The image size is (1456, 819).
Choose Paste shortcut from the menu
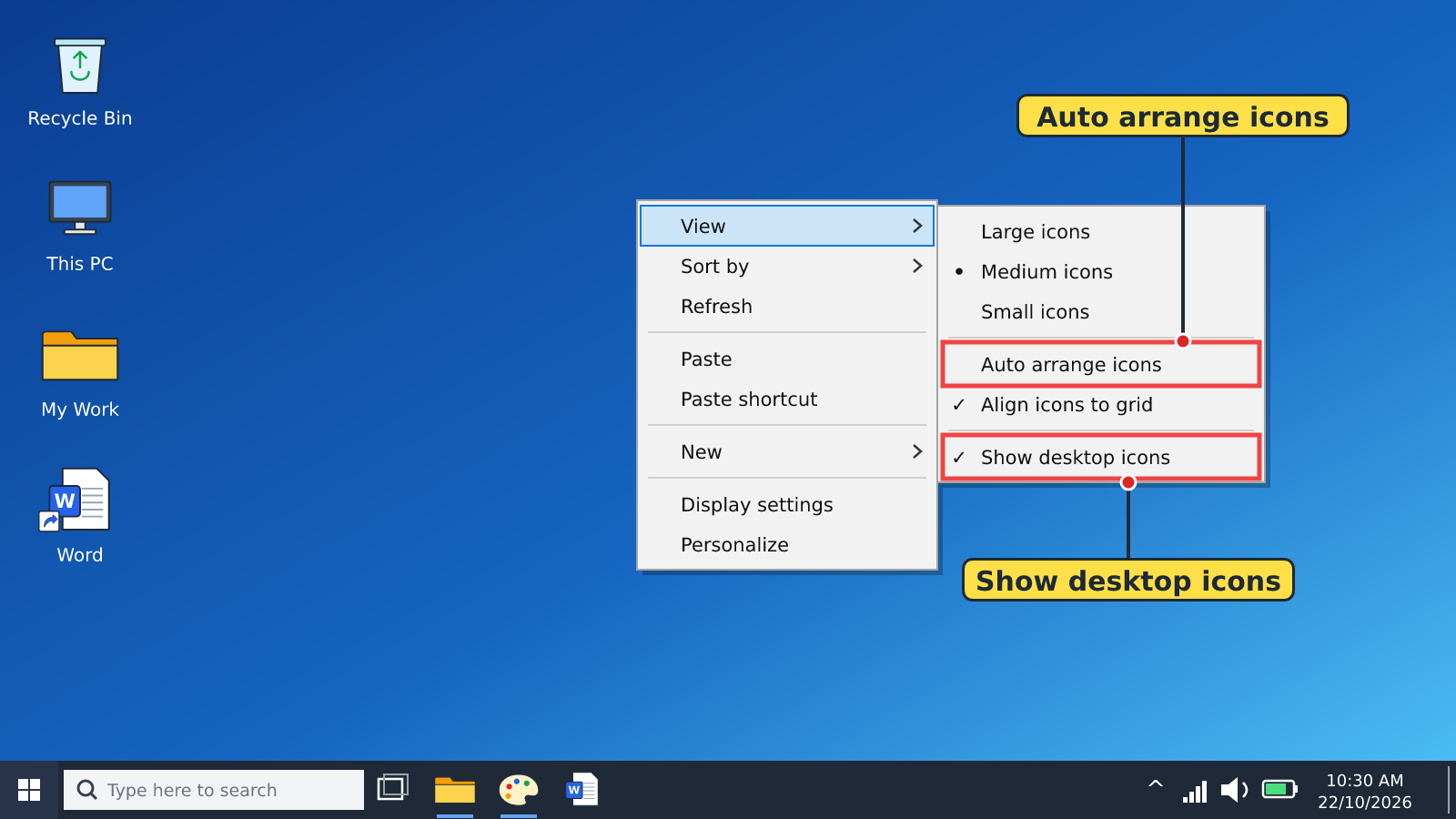787,399
